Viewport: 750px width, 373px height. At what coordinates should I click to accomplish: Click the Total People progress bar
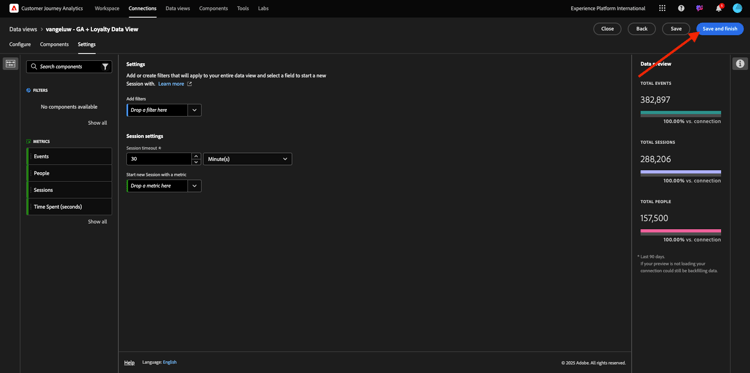tap(681, 232)
